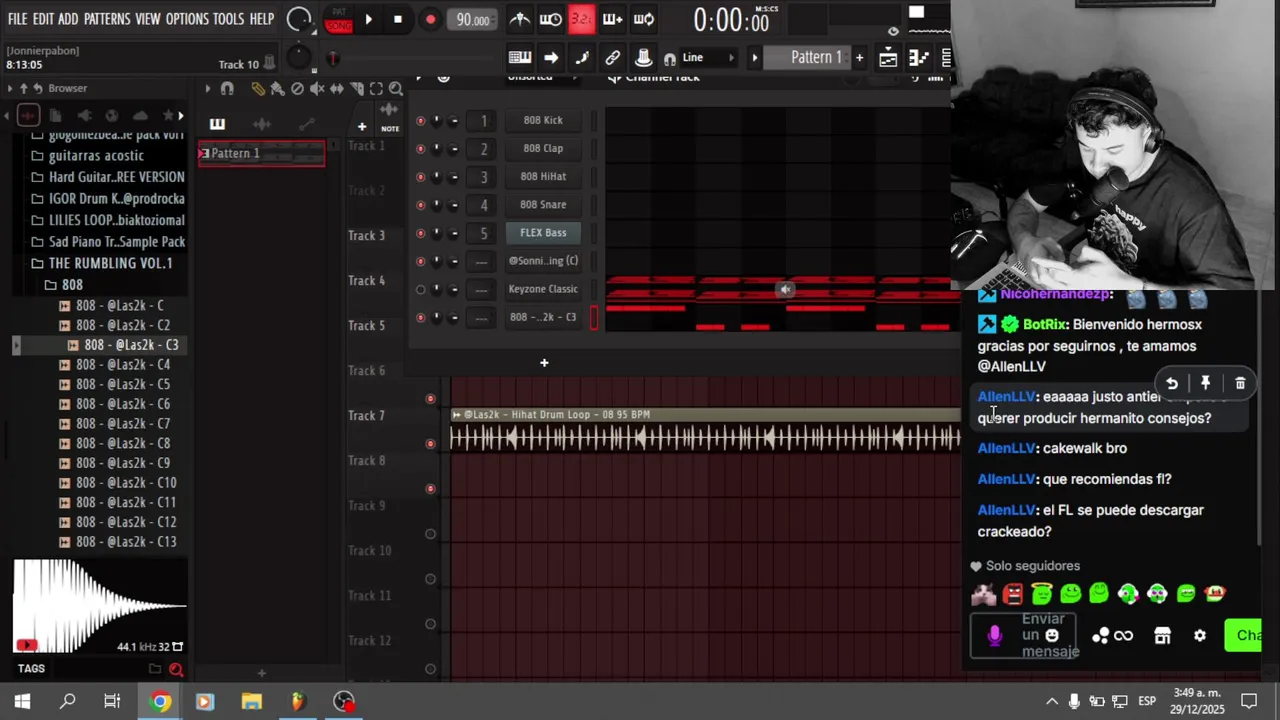
Task: Expand the LILIES LOOP..biaktoziomal folder
Action: point(117,220)
